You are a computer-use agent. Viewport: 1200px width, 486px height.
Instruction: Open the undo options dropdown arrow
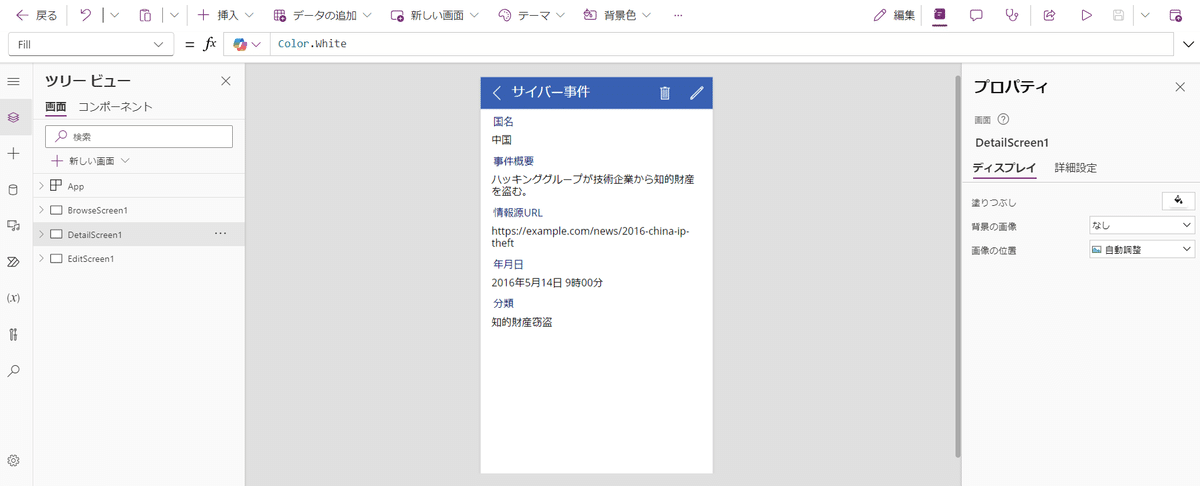pyautogui.click(x=113, y=16)
